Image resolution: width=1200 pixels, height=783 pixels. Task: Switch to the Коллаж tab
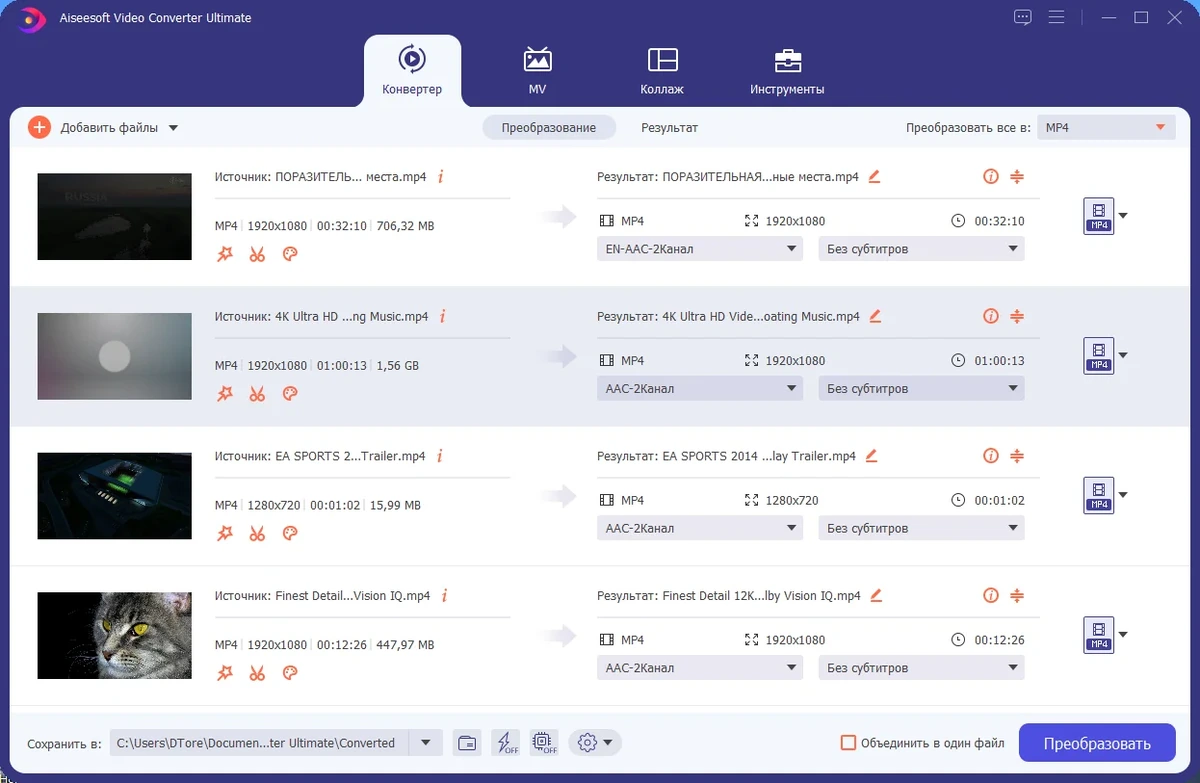tap(662, 71)
